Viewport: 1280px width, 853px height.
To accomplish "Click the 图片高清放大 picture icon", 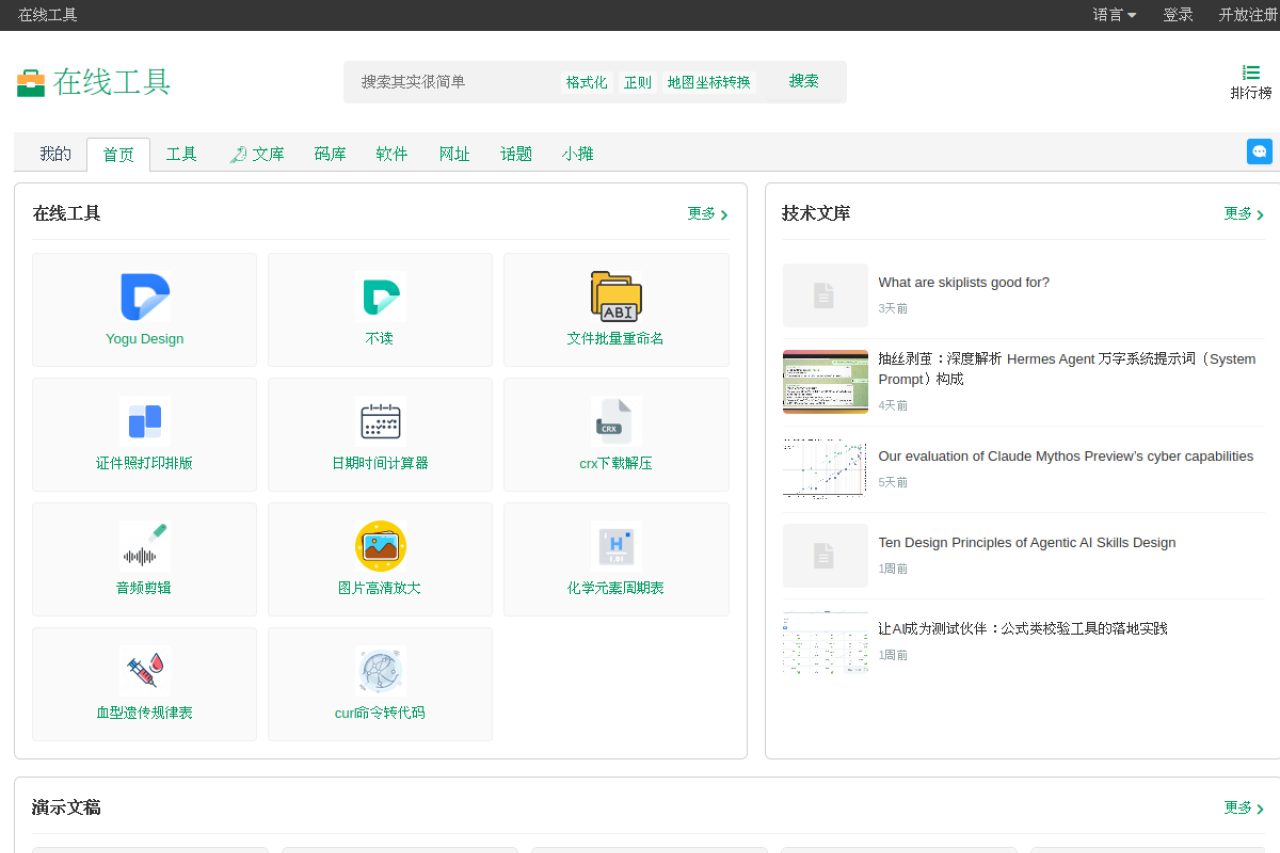I will point(380,546).
